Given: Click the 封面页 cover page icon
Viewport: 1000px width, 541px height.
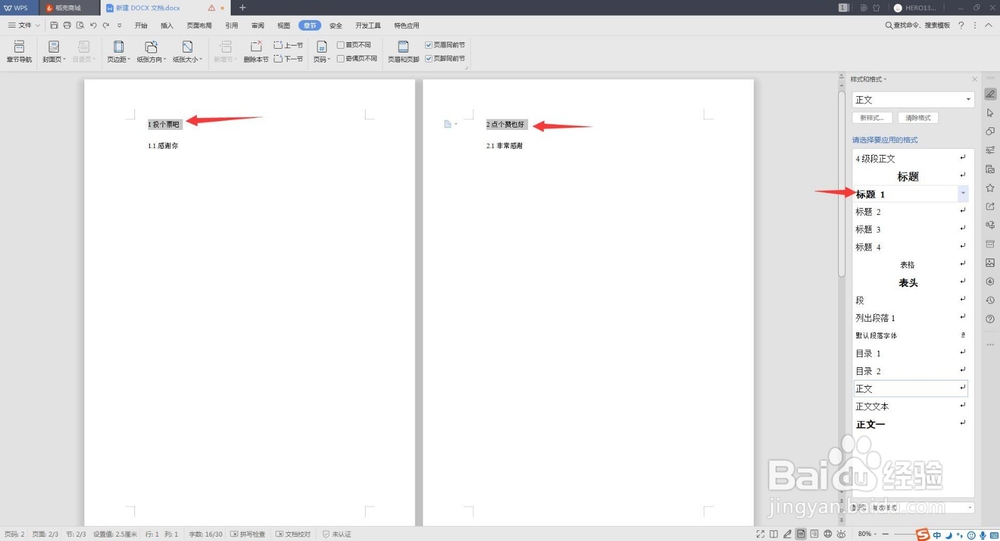Looking at the screenshot, I should [x=54, y=47].
